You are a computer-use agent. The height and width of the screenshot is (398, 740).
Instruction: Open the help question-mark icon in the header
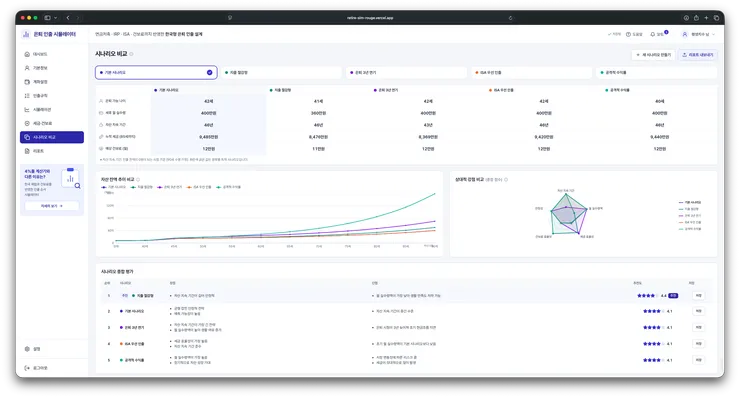[x=628, y=34]
